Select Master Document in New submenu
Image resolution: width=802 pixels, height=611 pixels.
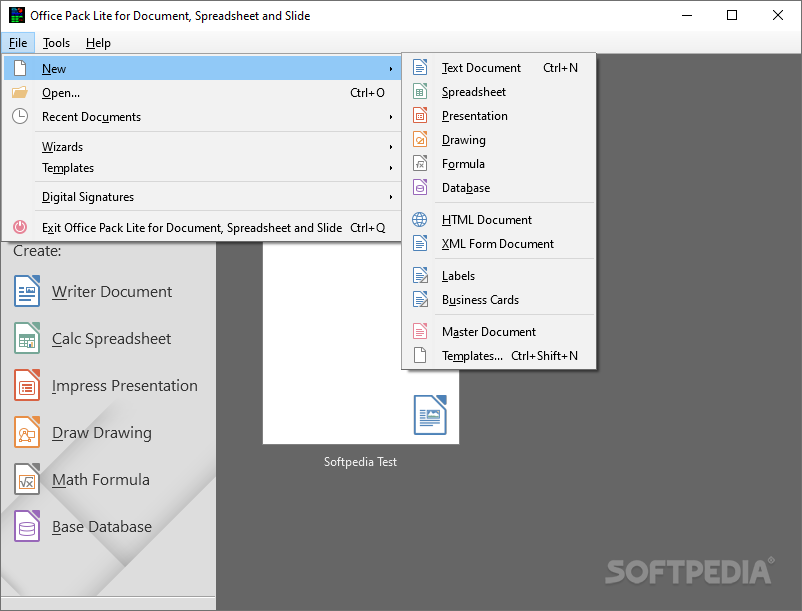(499, 331)
